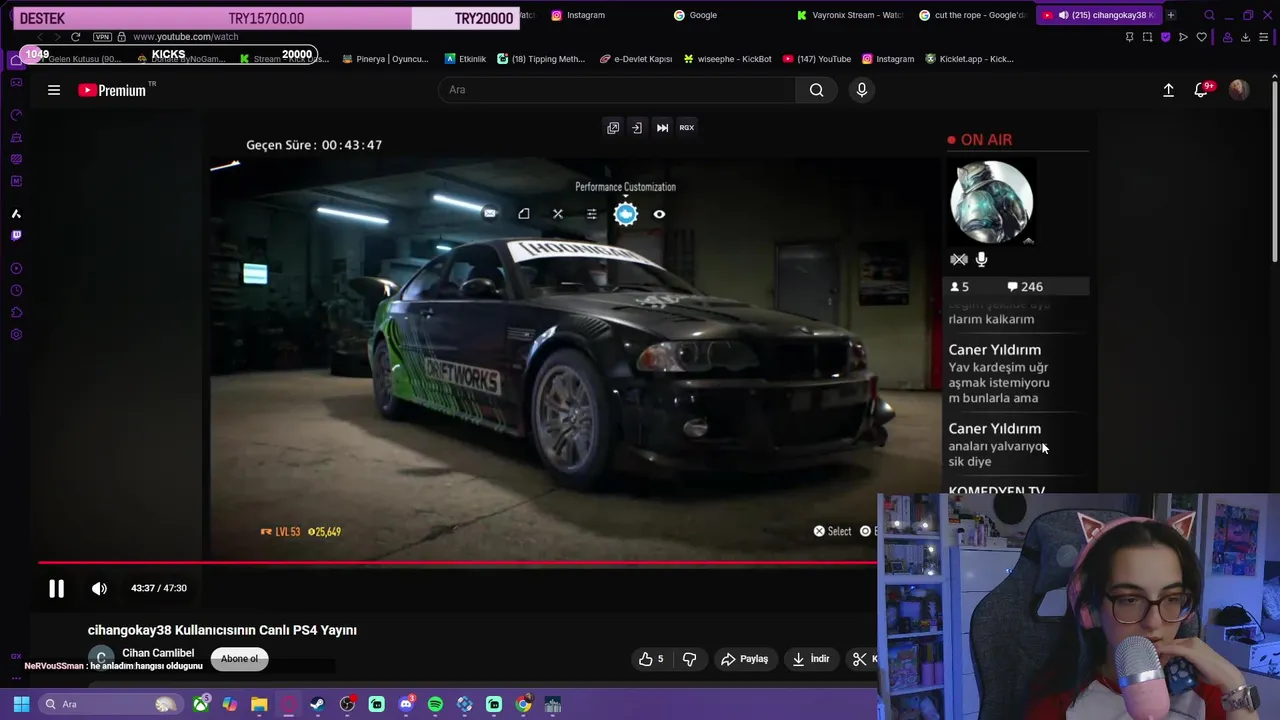Click the GX pop-out video icon
The image size is (1280, 720).
pyautogui.click(x=613, y=128)
